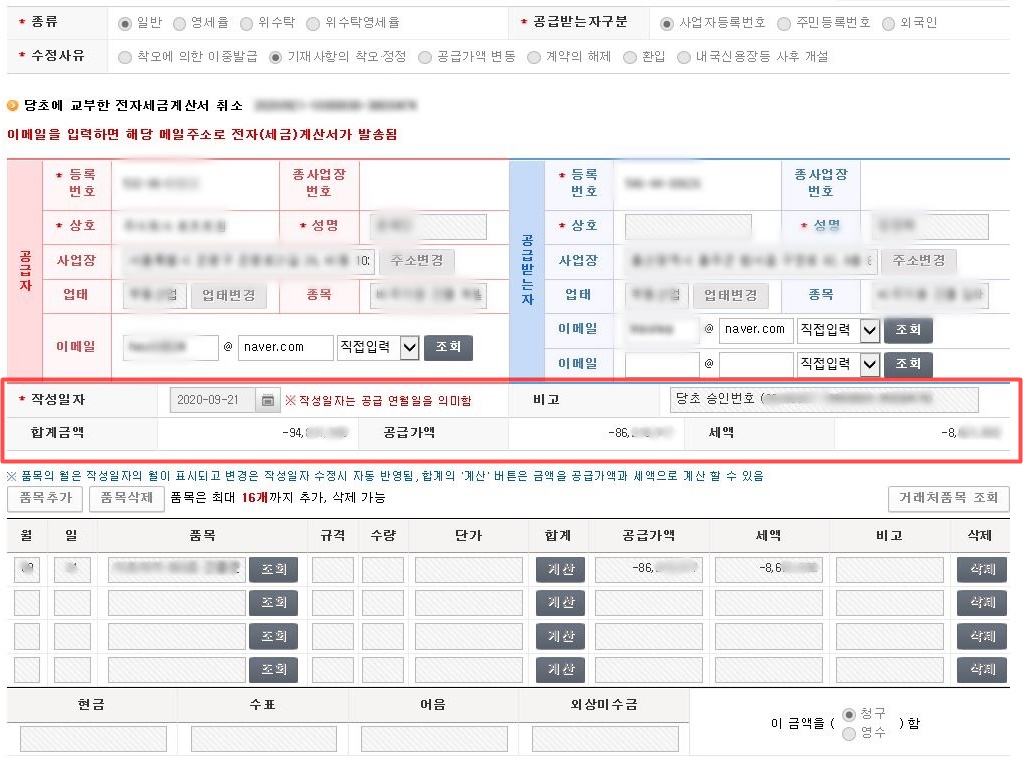Click the 수표 amount field

click(264, 739)
